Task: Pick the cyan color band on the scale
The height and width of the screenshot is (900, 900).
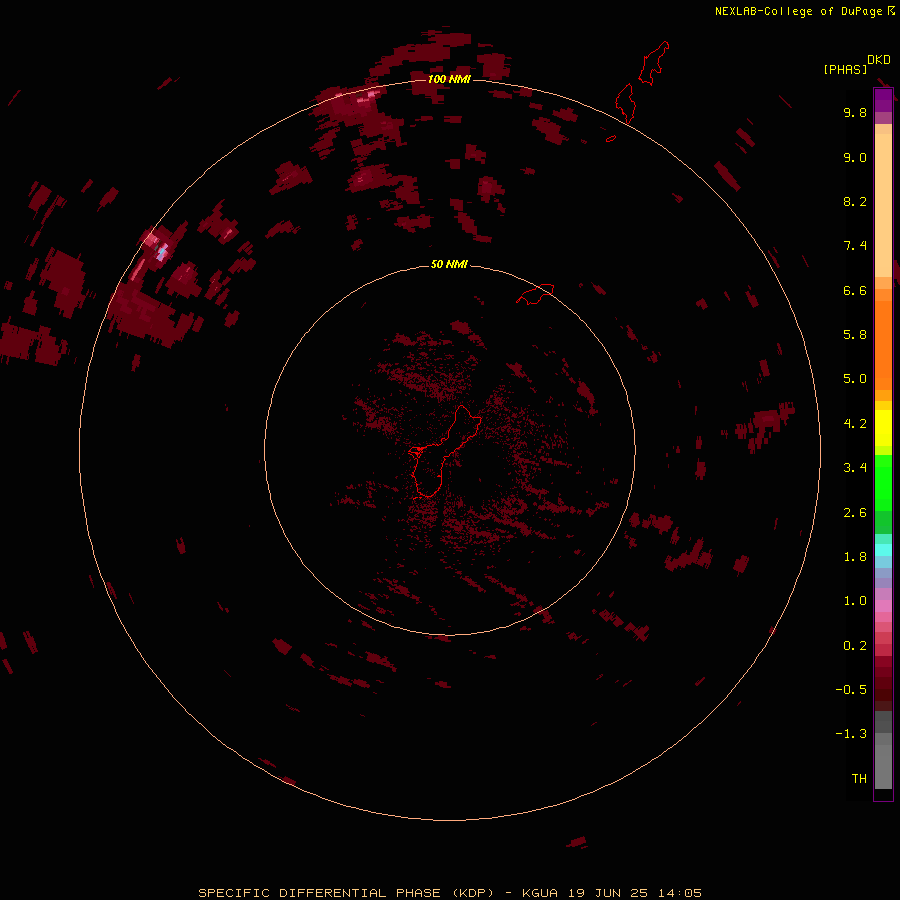Action: coord(883,550)
